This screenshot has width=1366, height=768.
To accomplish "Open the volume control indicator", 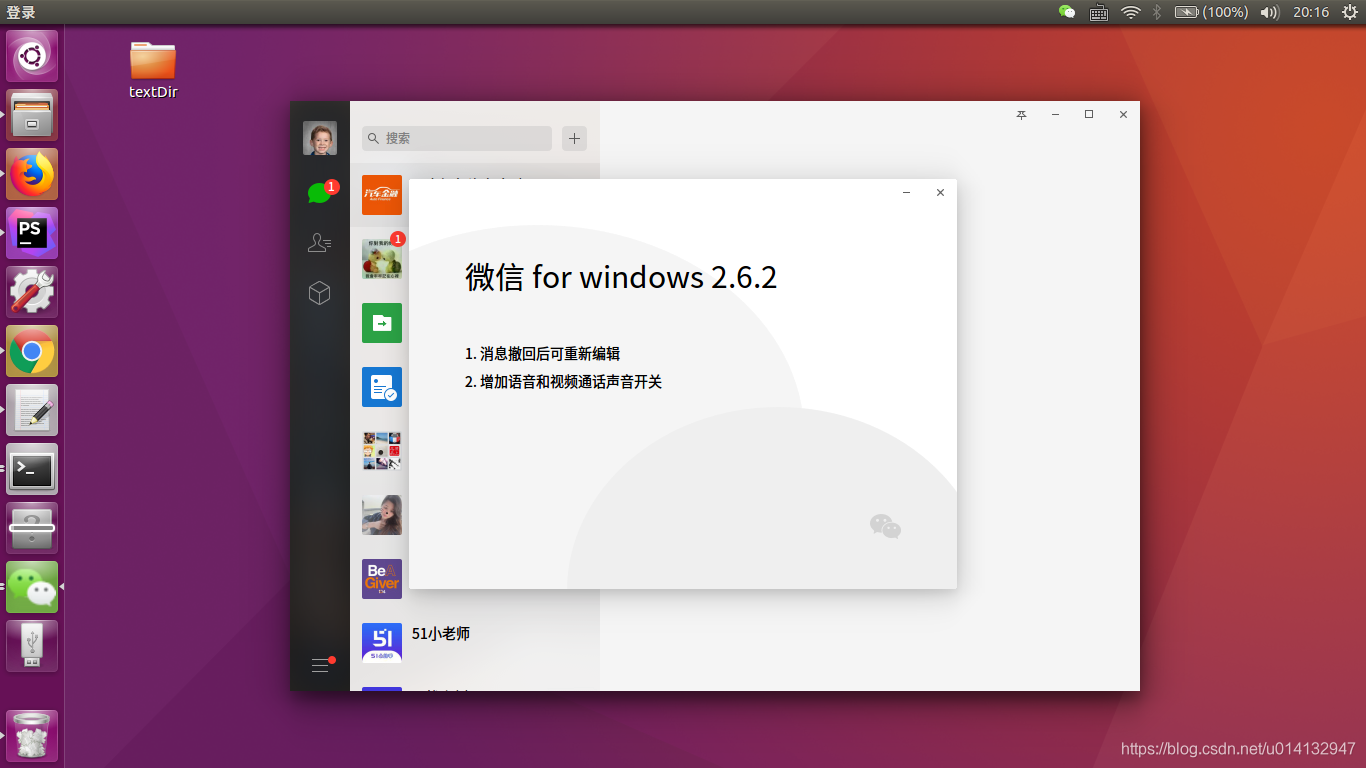I will coord(1270,12).
